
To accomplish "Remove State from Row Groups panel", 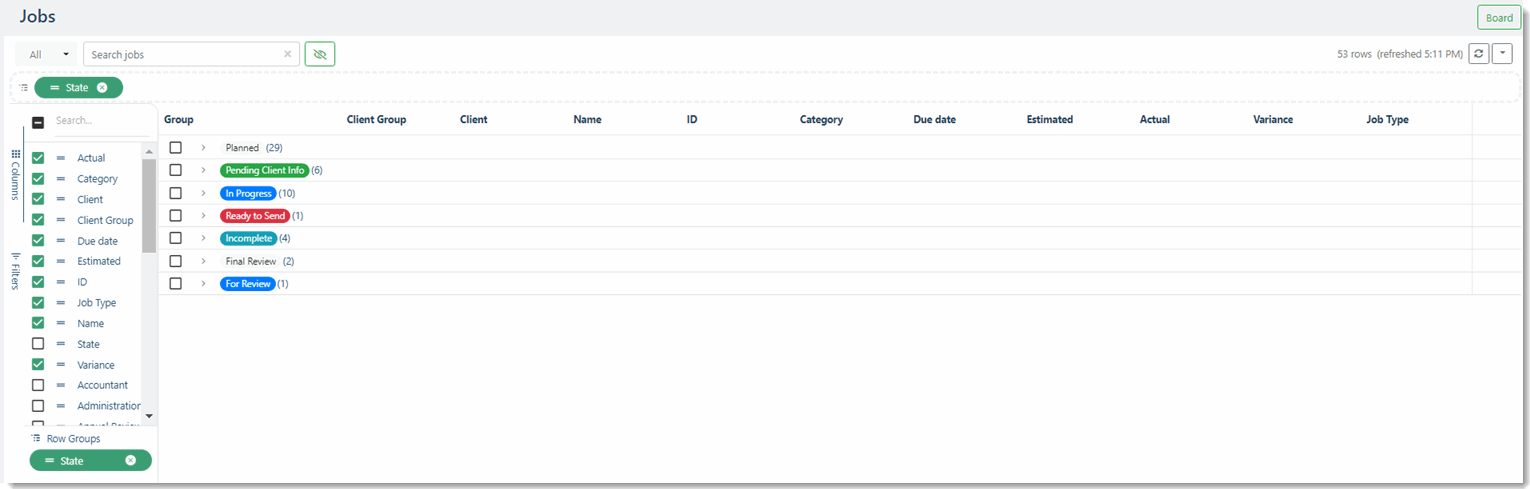I will pos(130,460).
